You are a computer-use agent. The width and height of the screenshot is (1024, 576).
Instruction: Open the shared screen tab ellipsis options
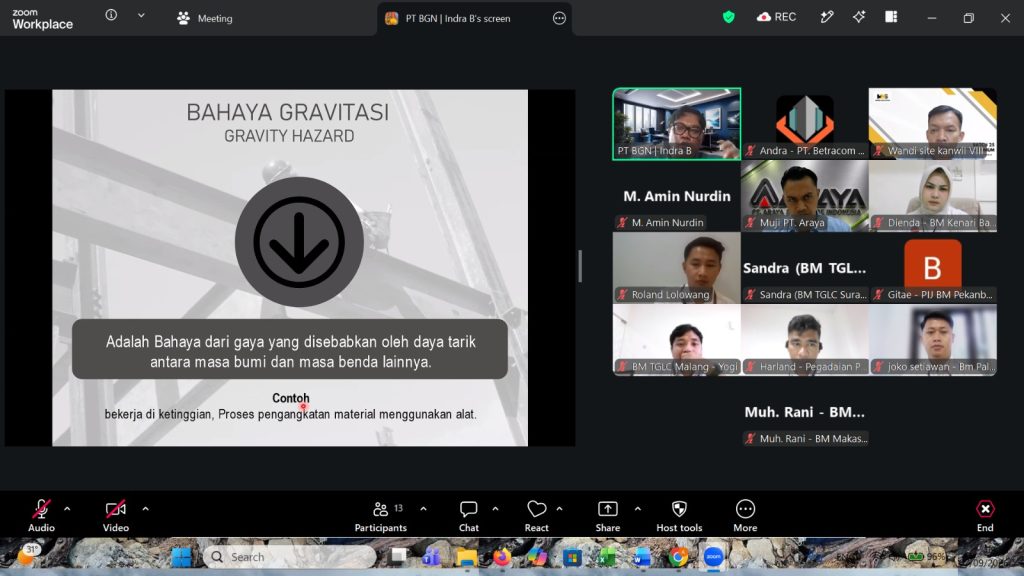[559, 18]
